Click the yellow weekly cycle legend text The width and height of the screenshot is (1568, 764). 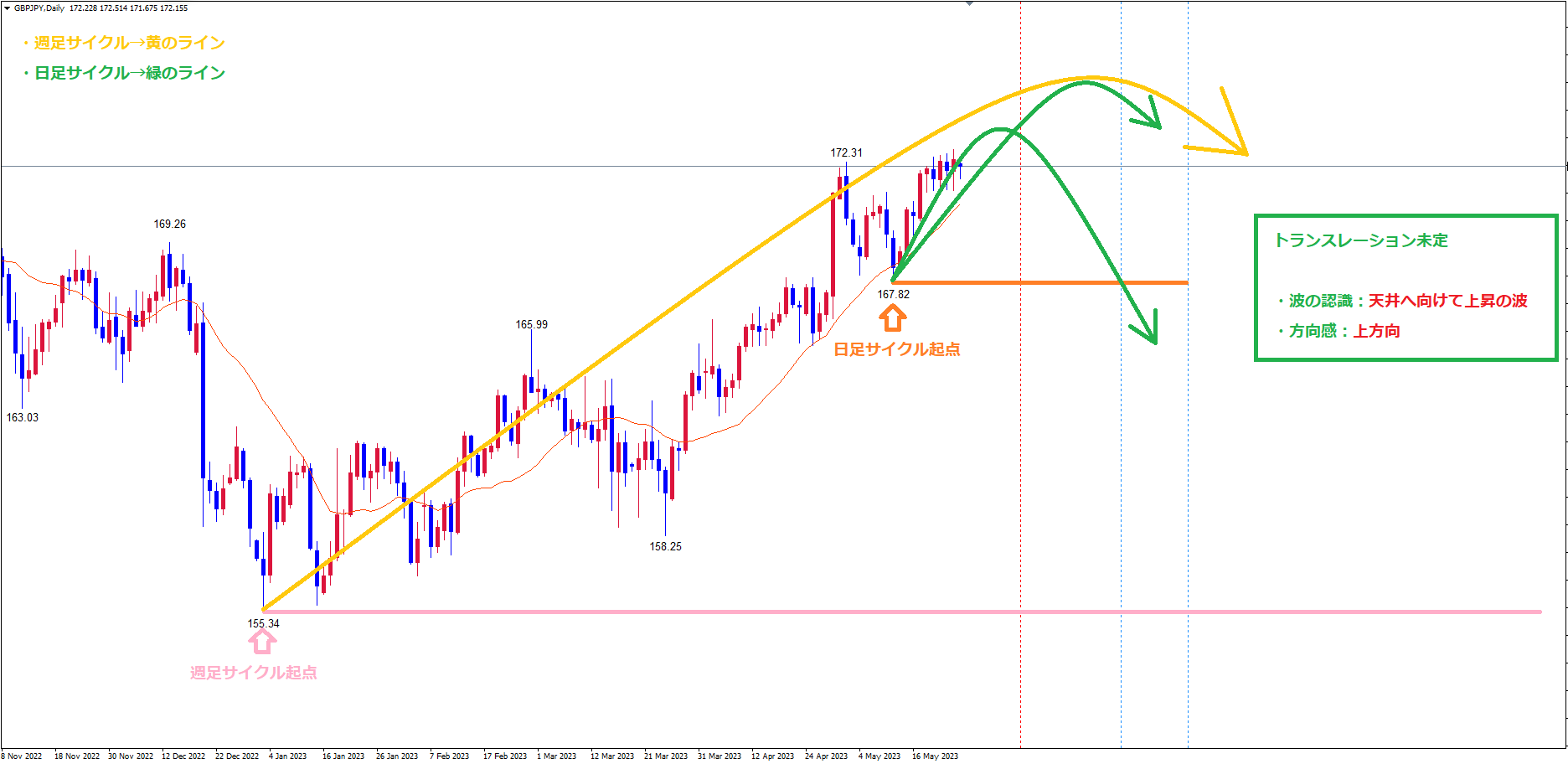click(x=126, y=43)
